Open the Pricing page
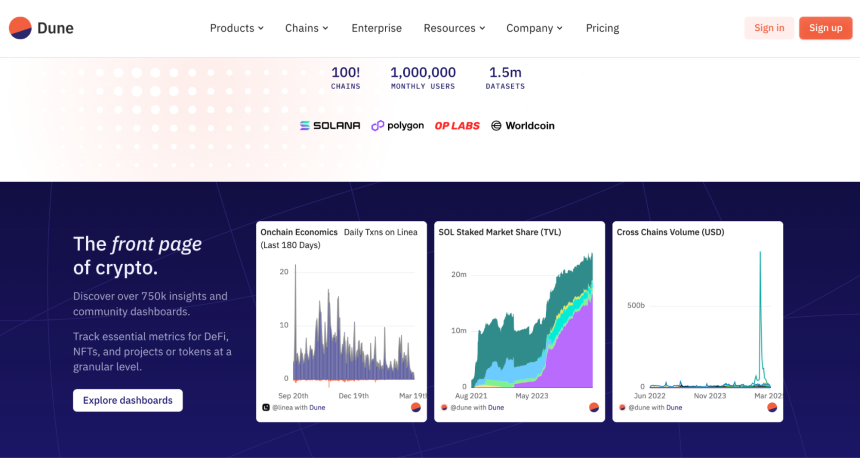The height and width of the screenshot is (458, 860). [602, 28]
